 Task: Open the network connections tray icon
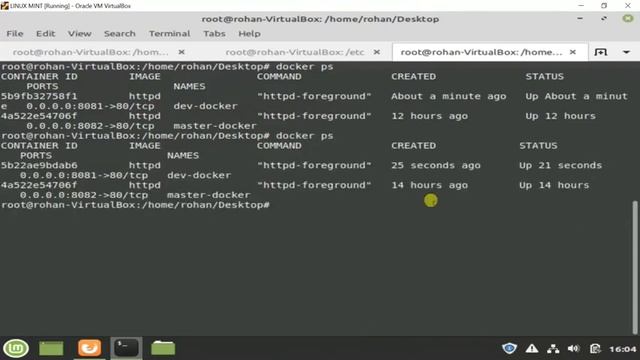553,349
